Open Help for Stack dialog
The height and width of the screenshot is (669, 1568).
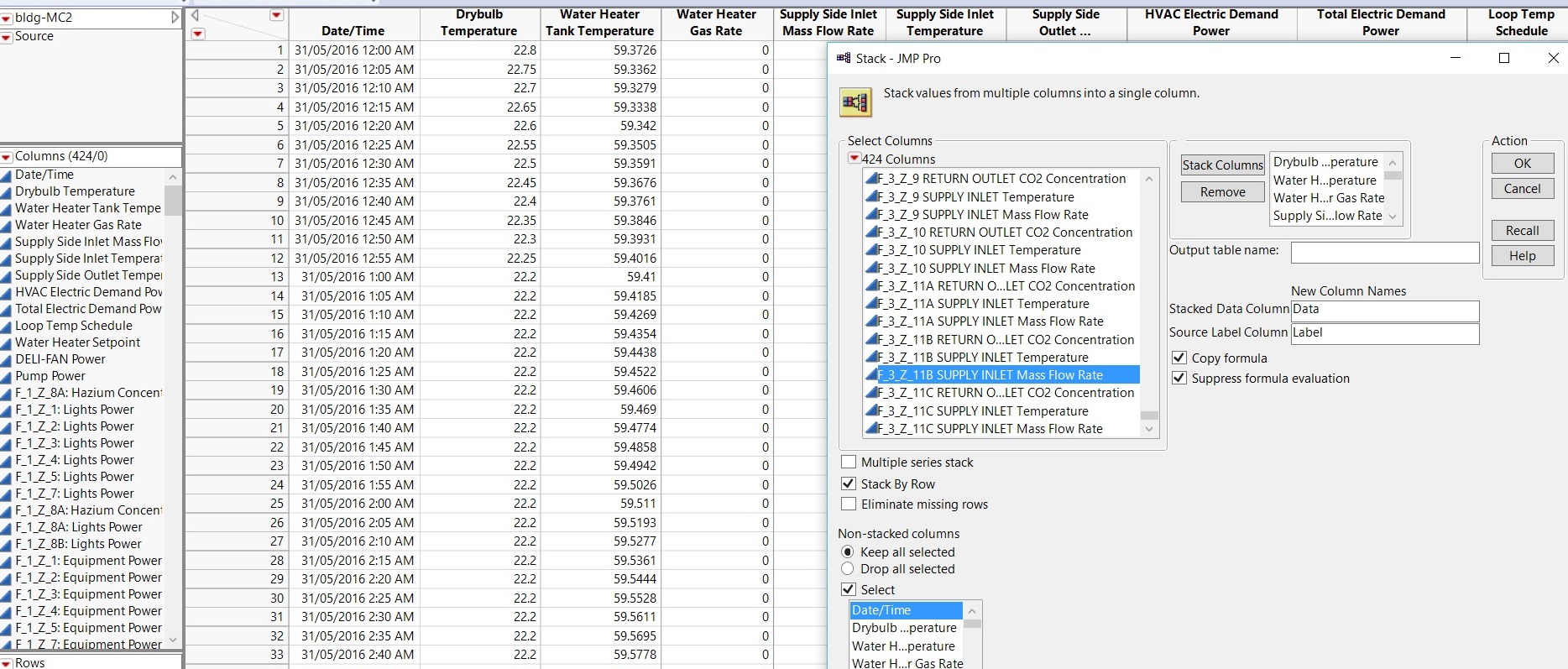(x=1523, y=256)
